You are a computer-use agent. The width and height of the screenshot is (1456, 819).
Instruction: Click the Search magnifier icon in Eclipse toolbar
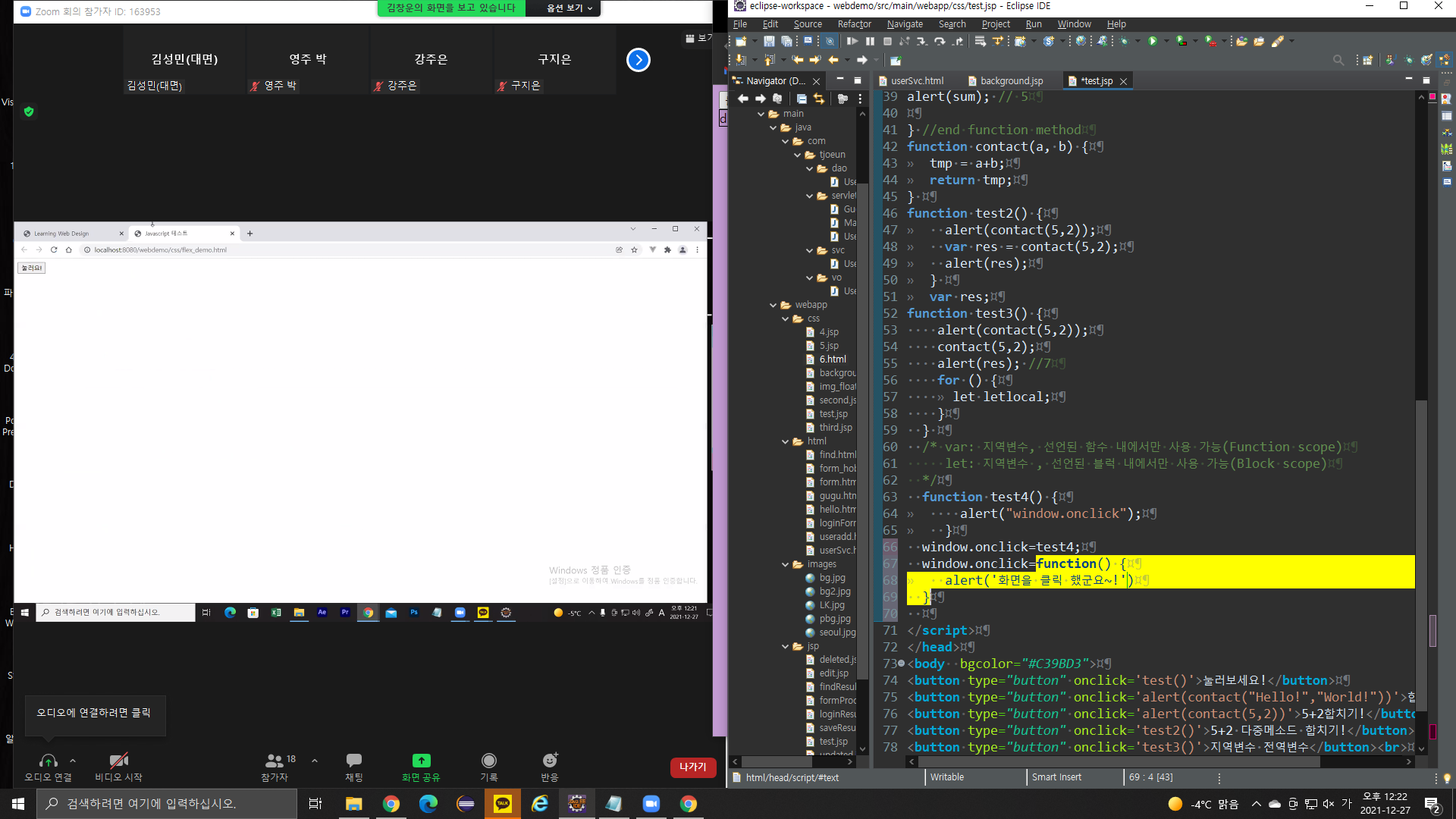tap(1338, 60)
